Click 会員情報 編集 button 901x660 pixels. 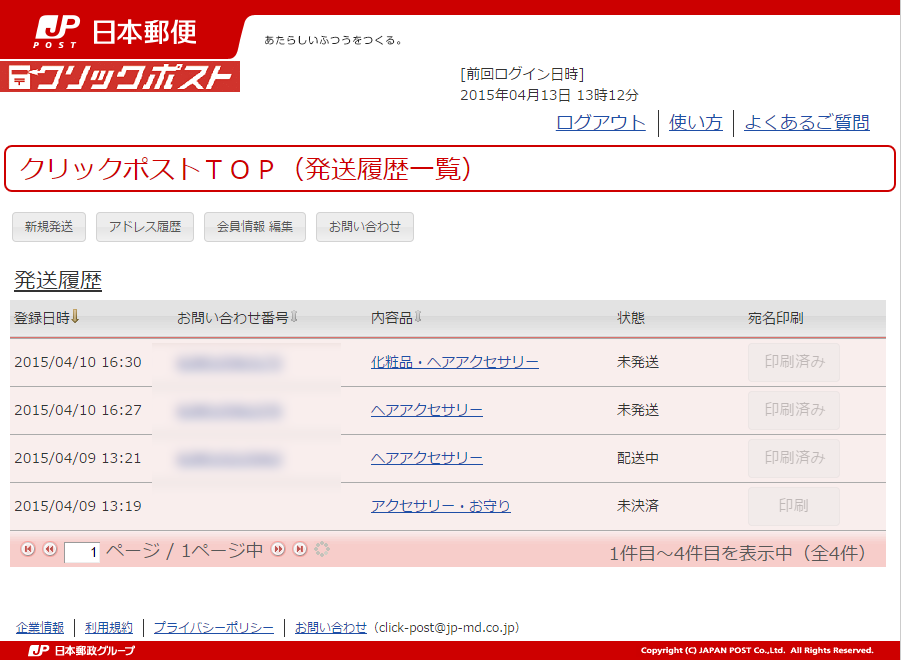[255, 227]
